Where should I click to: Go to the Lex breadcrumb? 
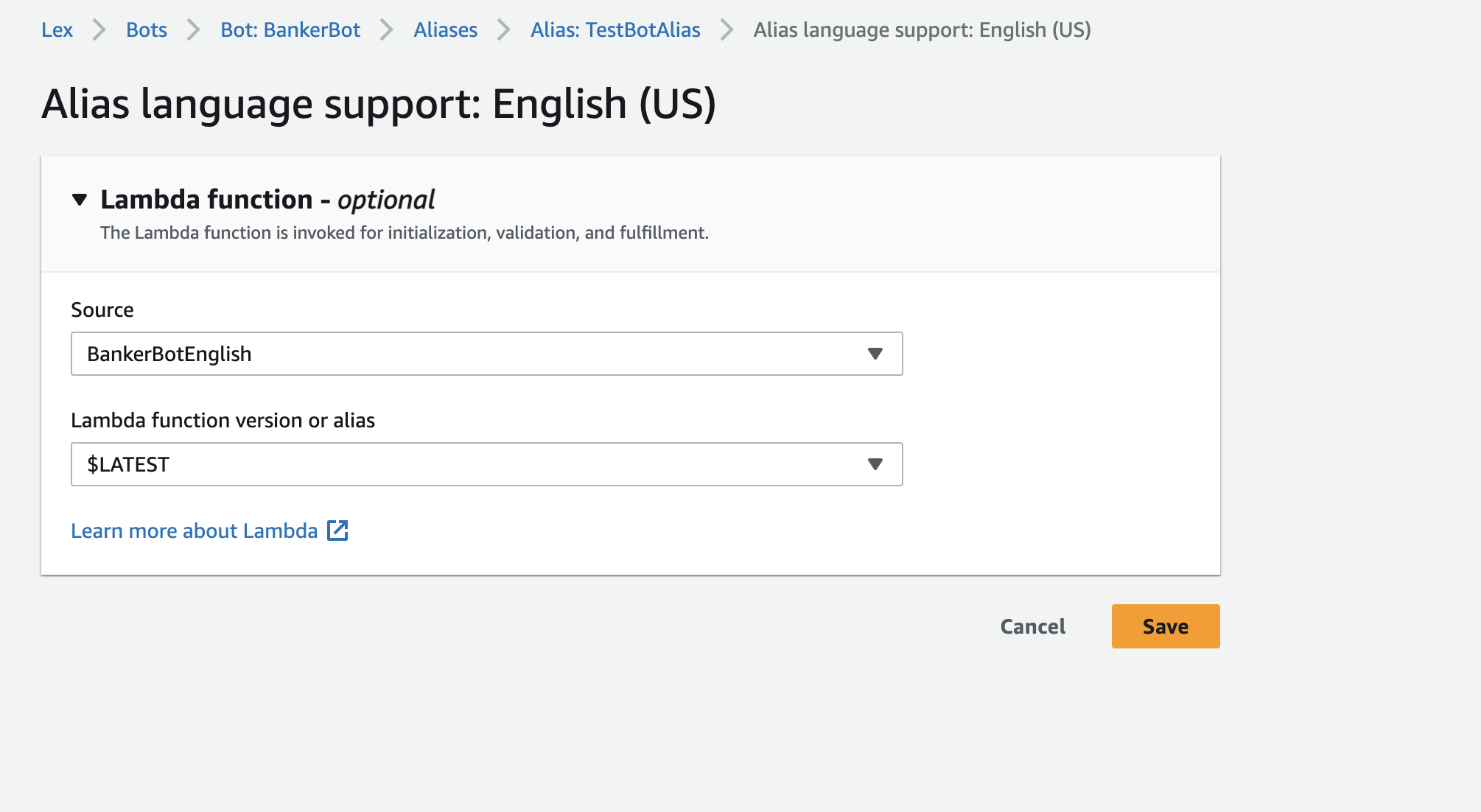(x=57, y=30)
